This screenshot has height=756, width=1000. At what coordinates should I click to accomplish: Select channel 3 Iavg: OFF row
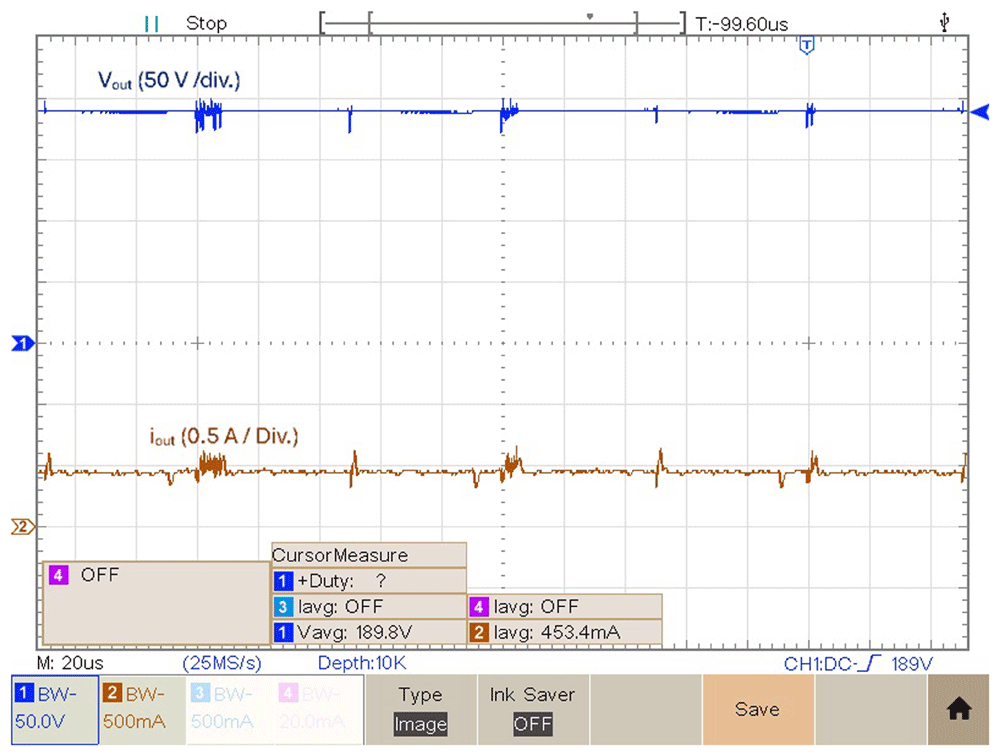(x=369, y=606)
